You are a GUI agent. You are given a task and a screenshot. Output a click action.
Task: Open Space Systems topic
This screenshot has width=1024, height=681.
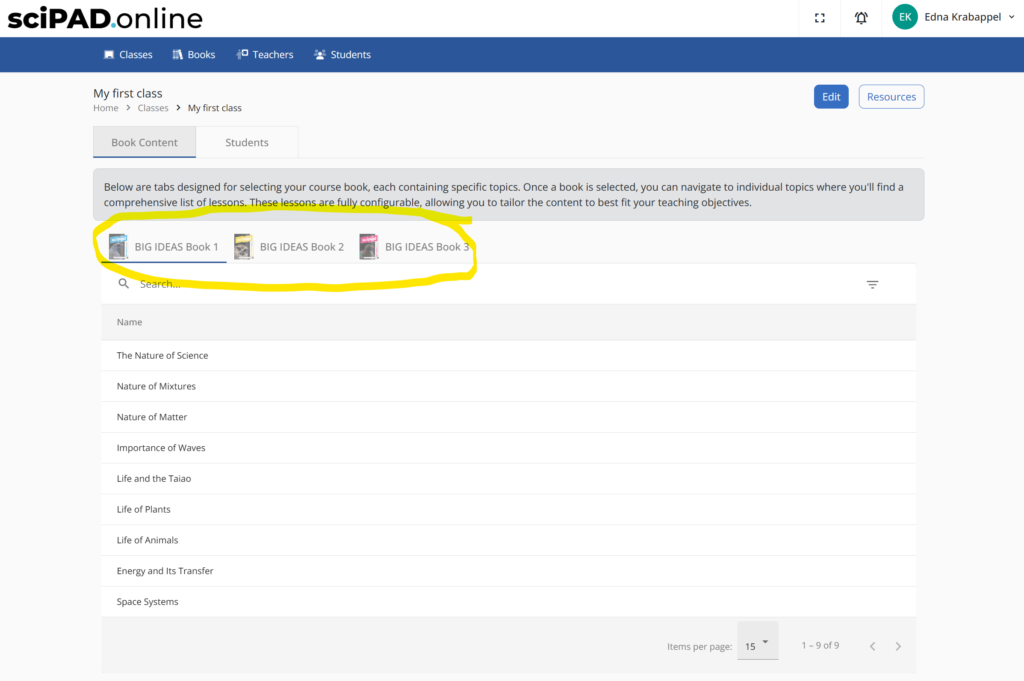[509, 601]
